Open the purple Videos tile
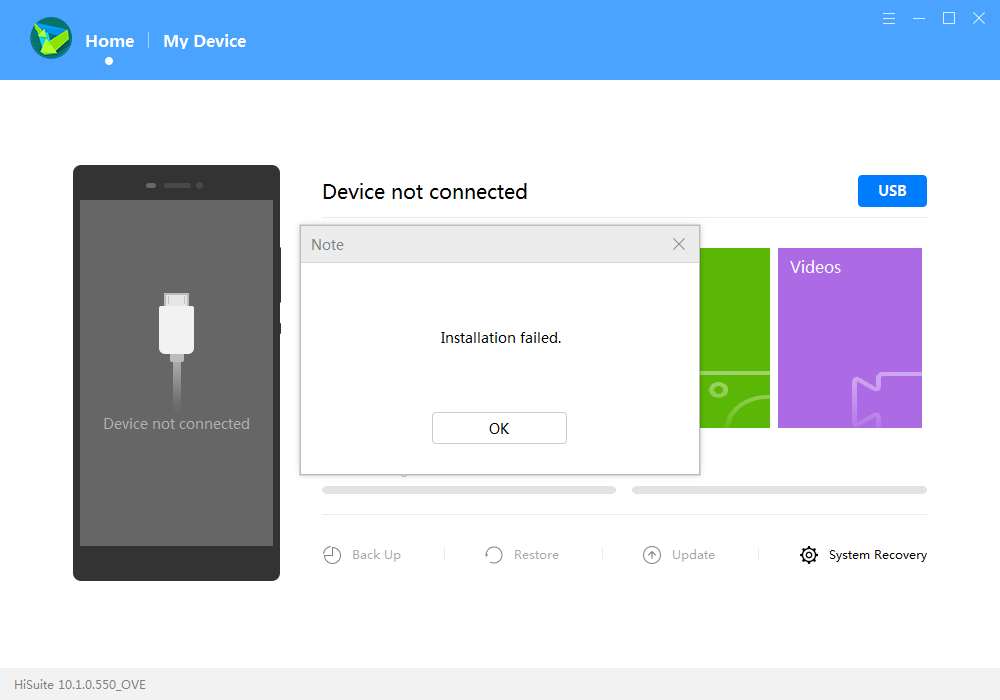The image size is (1000, 700). point(849,338)
